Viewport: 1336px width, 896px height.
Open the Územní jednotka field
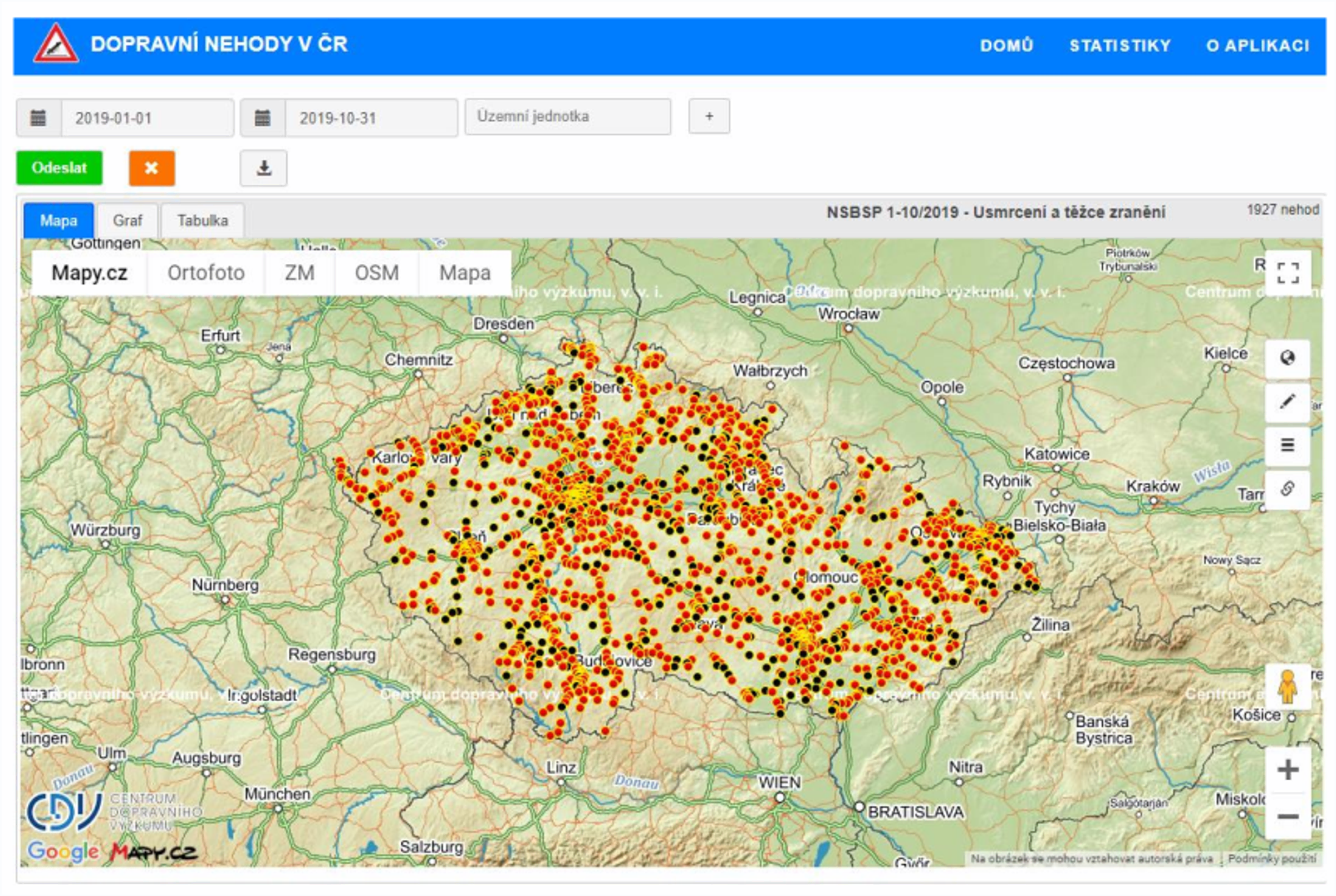point(567,116)
